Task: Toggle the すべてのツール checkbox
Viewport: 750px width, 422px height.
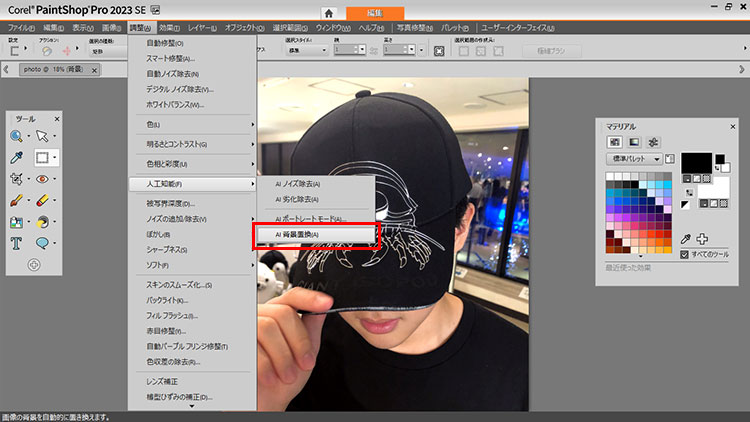Action: pyautogui.click(x=684, y=255)
